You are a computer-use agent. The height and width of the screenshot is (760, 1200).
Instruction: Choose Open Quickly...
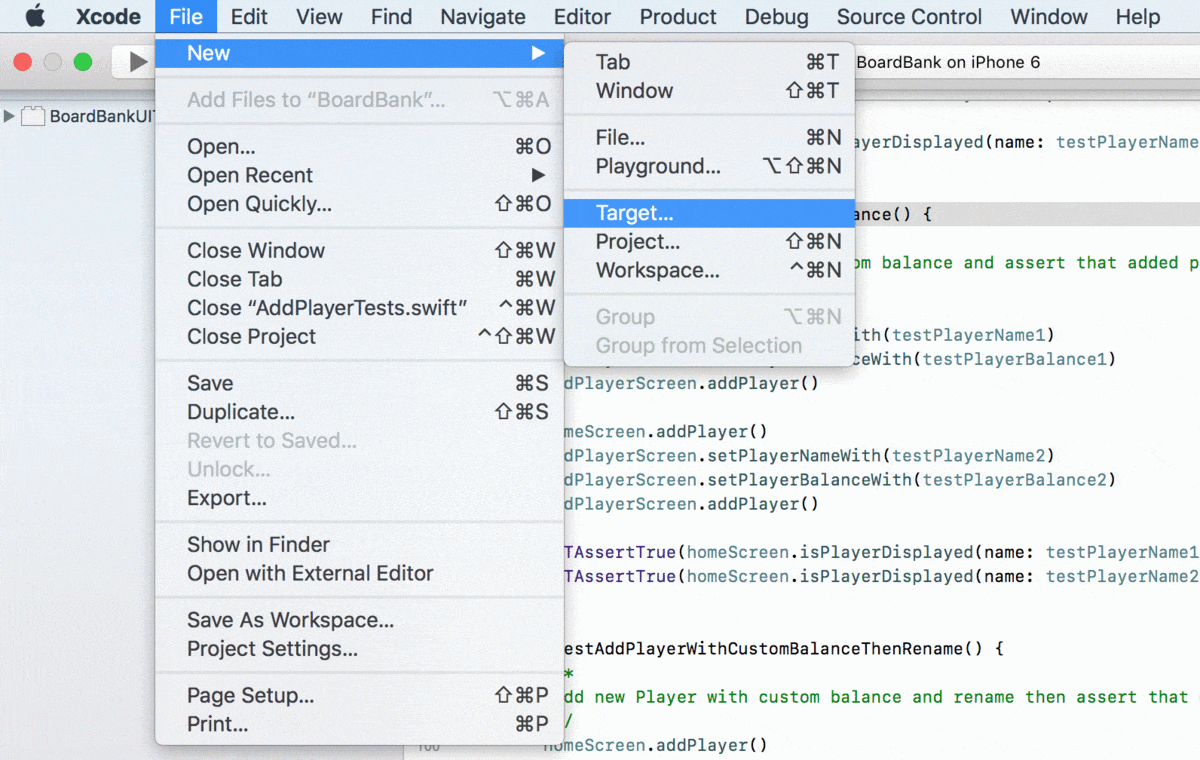click(359, 204)
